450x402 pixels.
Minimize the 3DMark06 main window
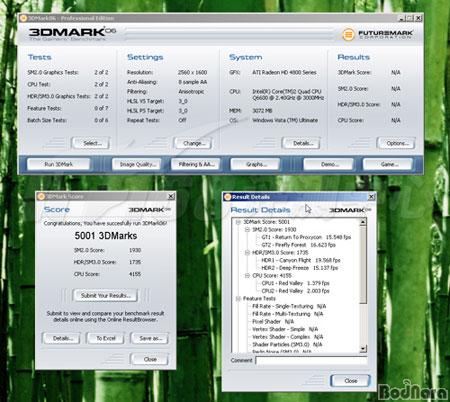pyautogui.click(x=402, y=18)
